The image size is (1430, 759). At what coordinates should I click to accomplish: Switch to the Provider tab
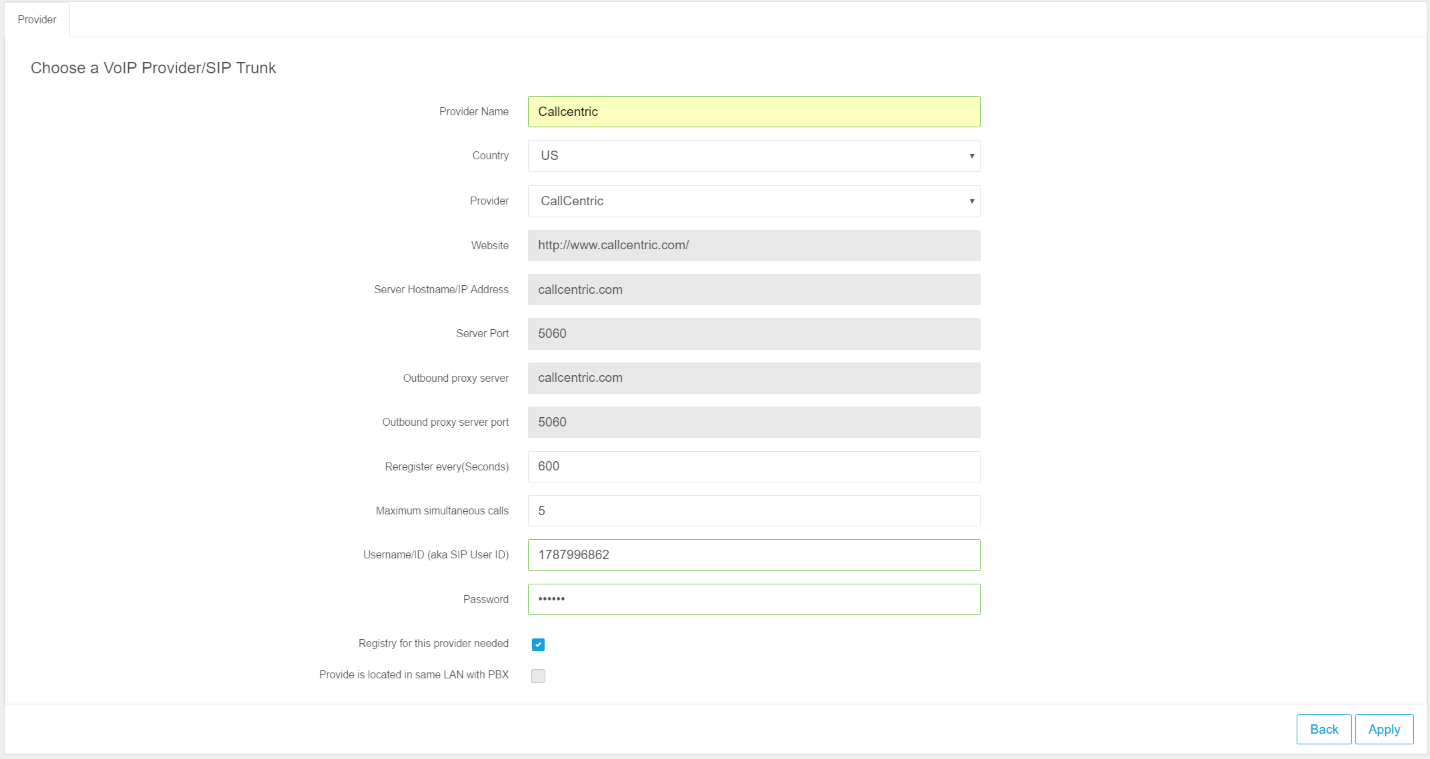tap(37, 20)
